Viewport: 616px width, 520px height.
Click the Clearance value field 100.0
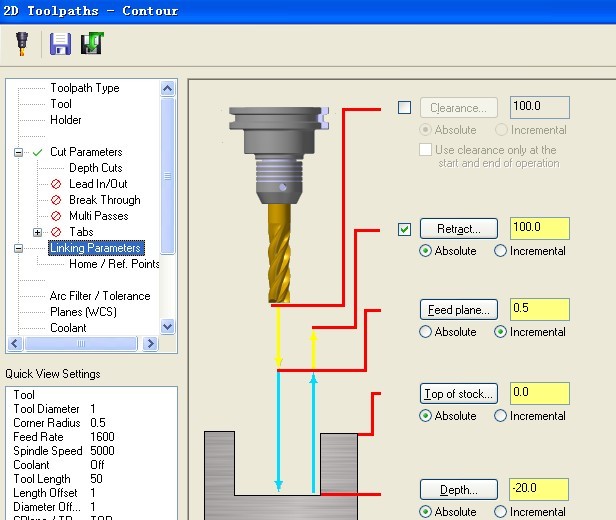pyautogui.click(x=540, y=107)
